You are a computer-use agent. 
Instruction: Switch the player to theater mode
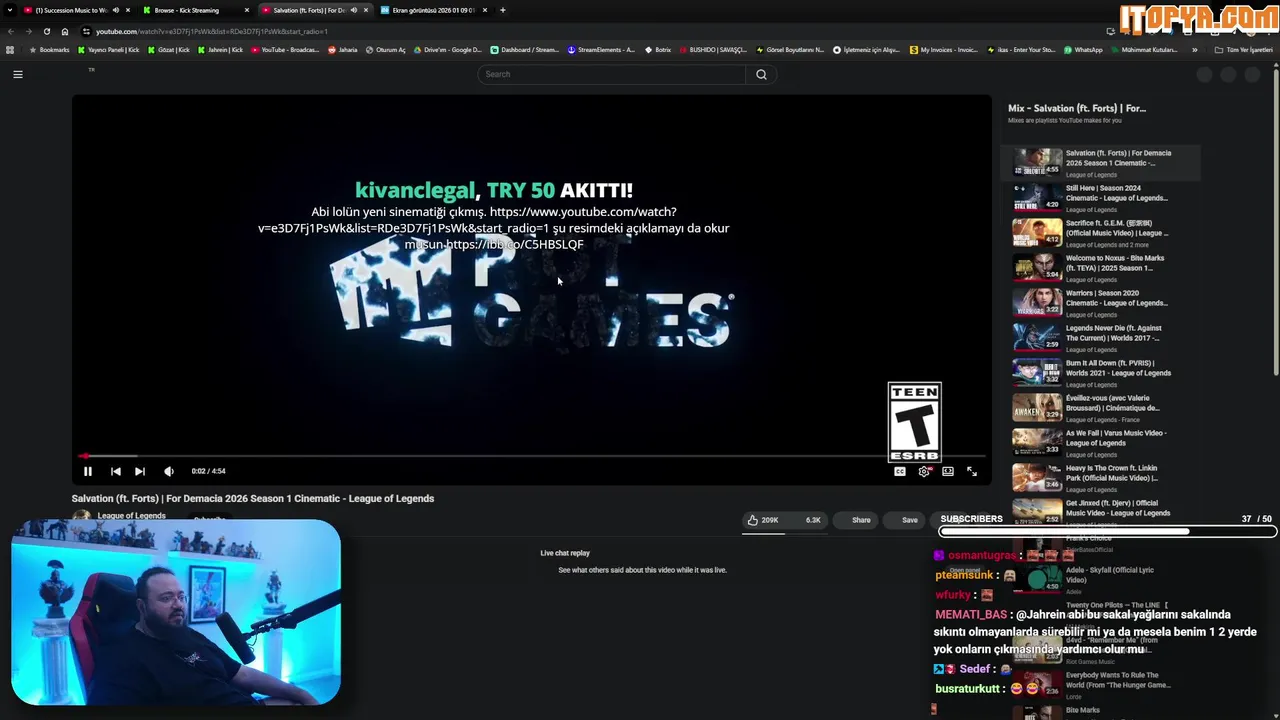948,471
